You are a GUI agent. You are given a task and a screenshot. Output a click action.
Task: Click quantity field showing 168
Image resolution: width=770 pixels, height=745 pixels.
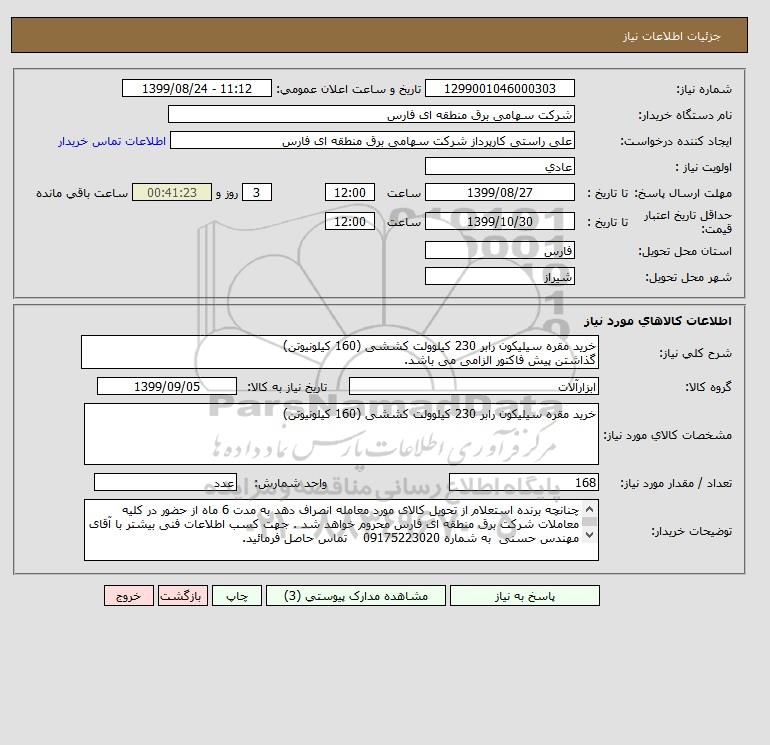point(523,483)
